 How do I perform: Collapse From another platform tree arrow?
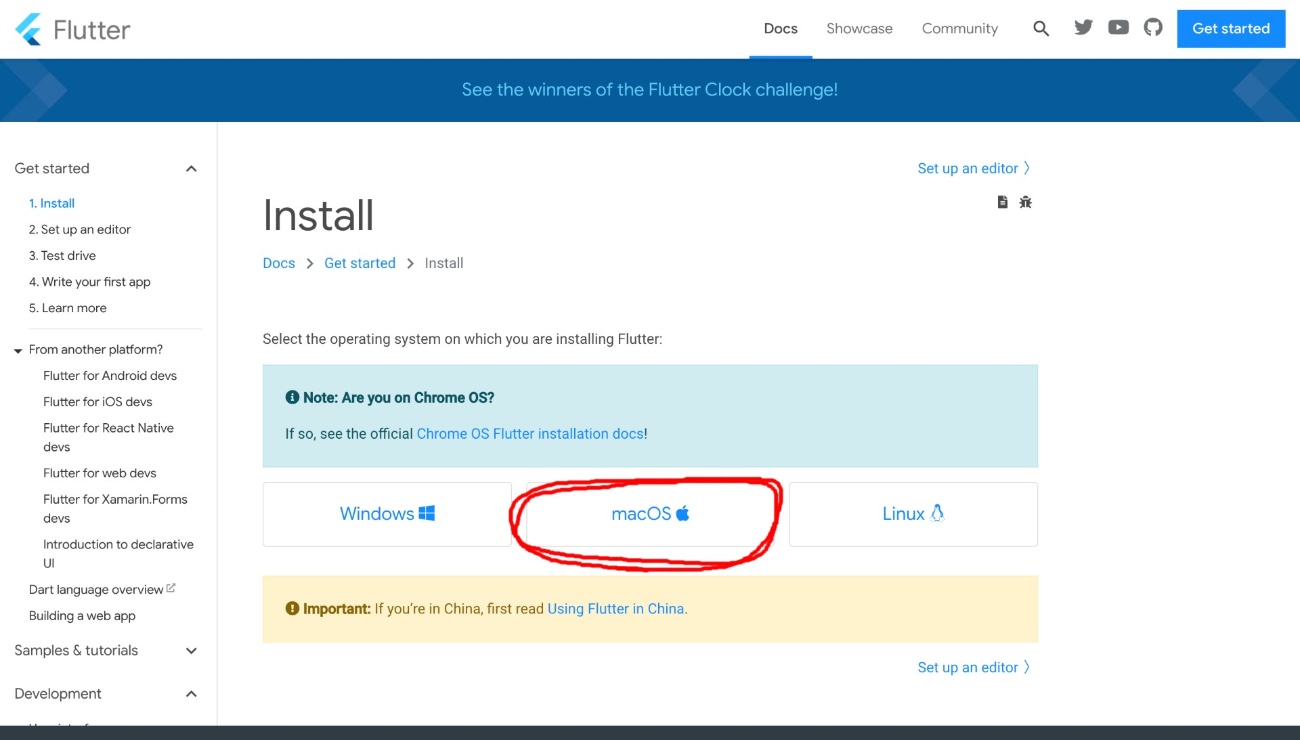click(18, 351)
